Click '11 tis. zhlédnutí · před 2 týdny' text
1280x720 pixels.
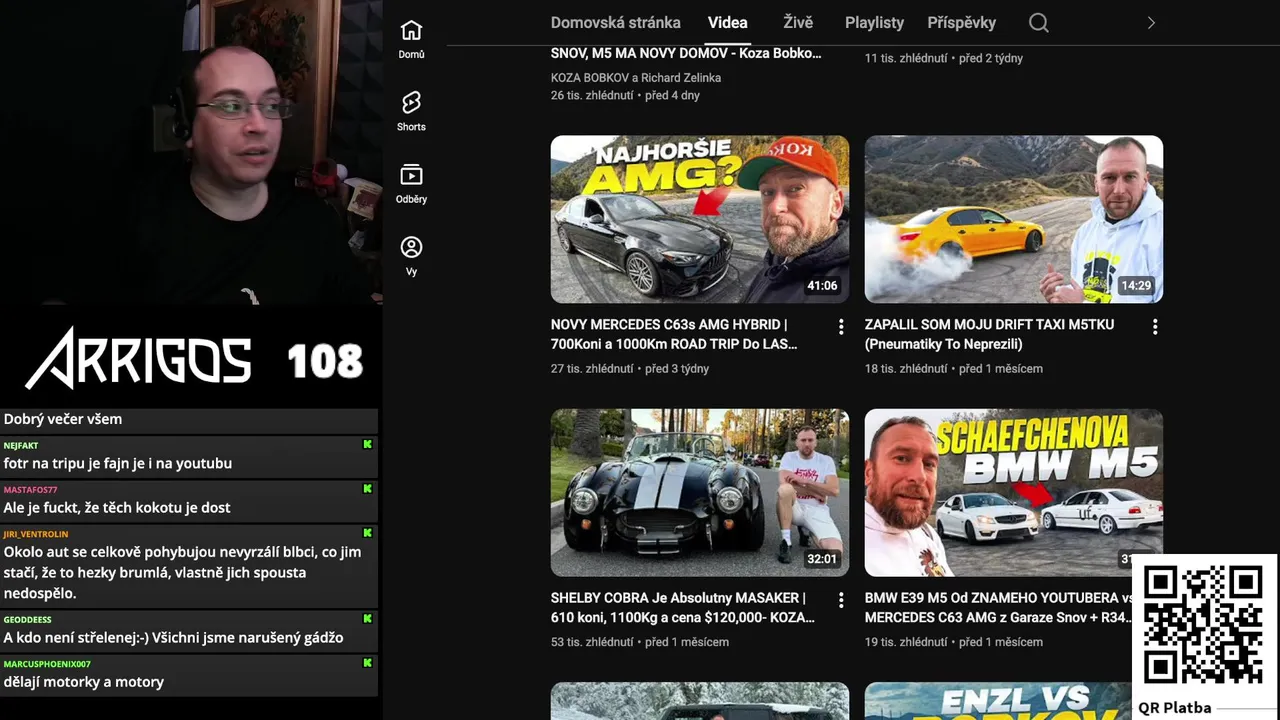point(944,59)
